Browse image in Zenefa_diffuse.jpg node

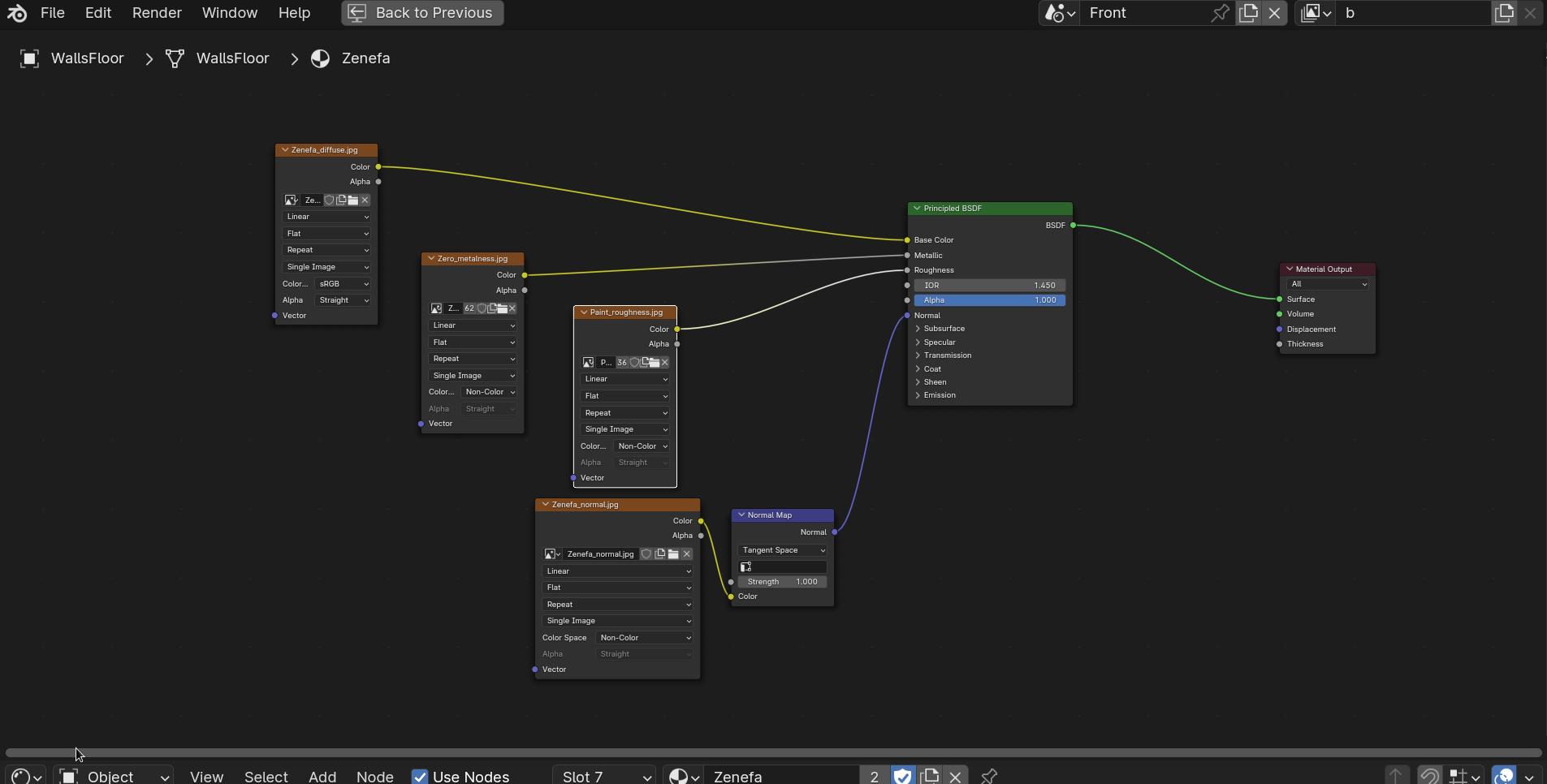[291, 200]
